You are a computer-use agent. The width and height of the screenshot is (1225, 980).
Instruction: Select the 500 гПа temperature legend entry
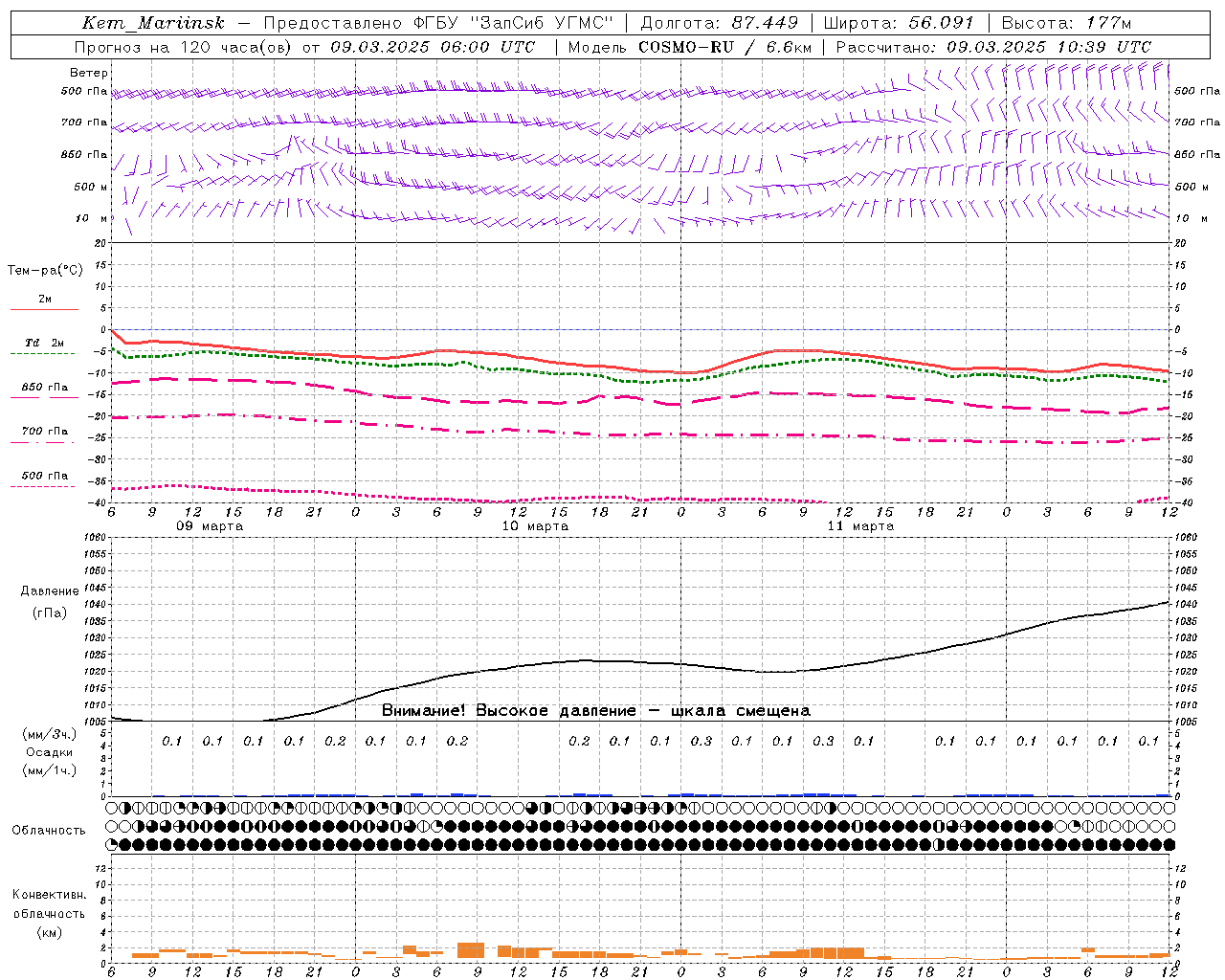coord(44,476)
